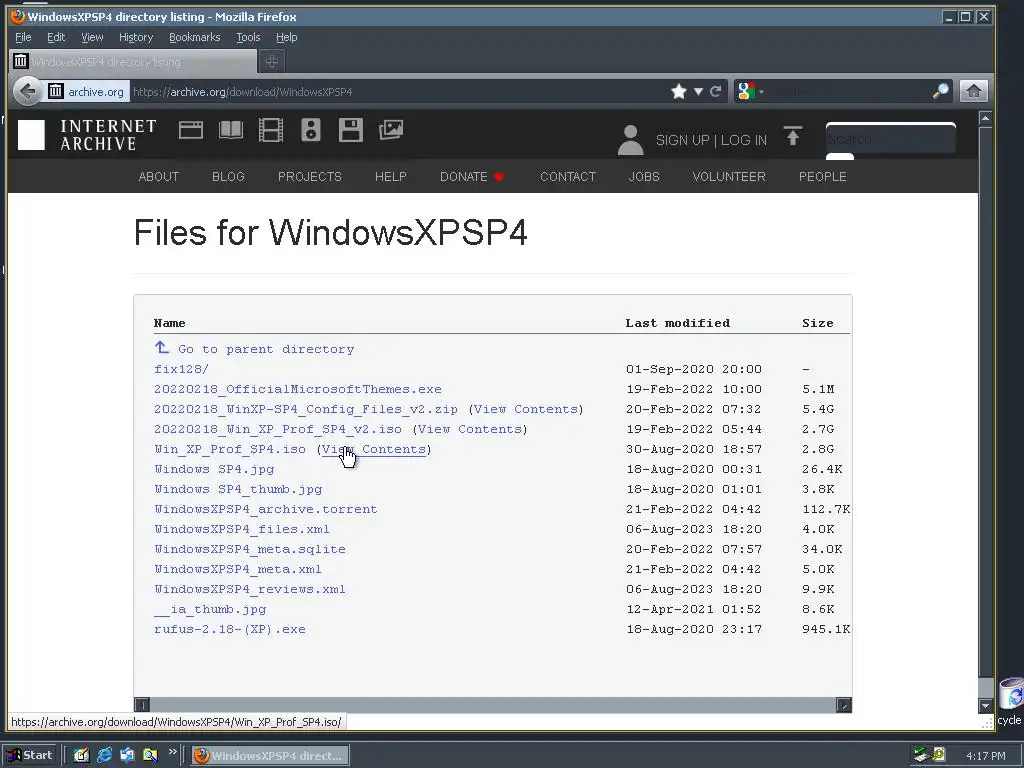Open the CONTACT navigation link

tap(568, 176)
